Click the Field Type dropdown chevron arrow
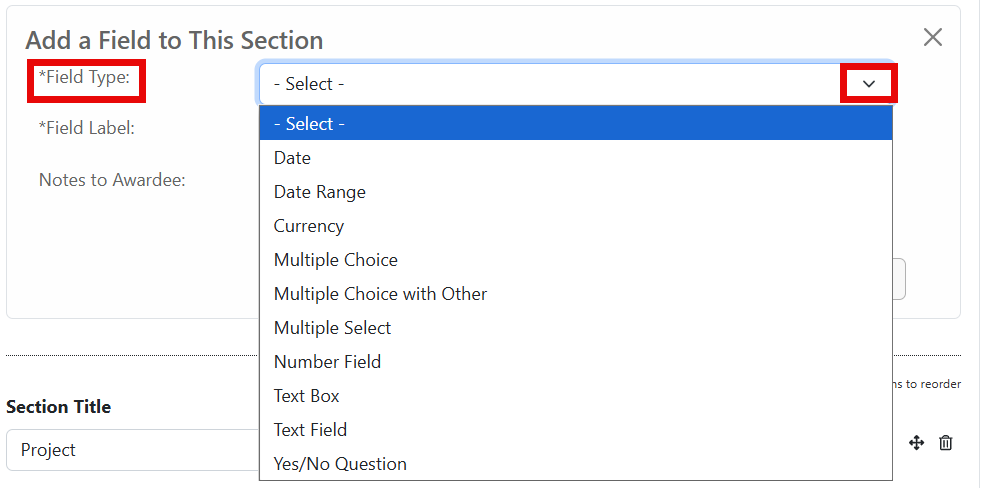 868,84
